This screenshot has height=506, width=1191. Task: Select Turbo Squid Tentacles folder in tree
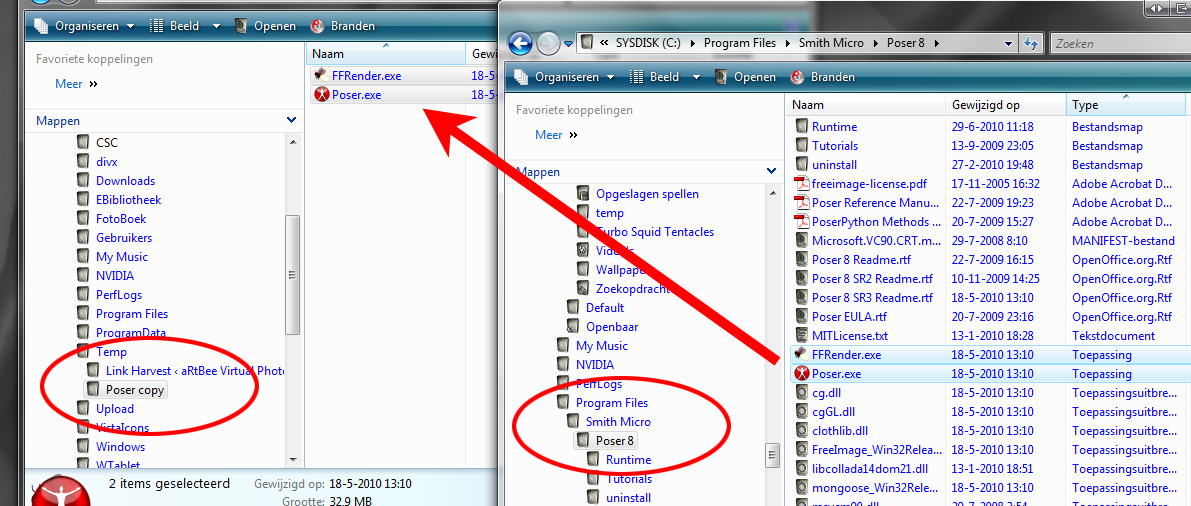click(x=655, y=232)
